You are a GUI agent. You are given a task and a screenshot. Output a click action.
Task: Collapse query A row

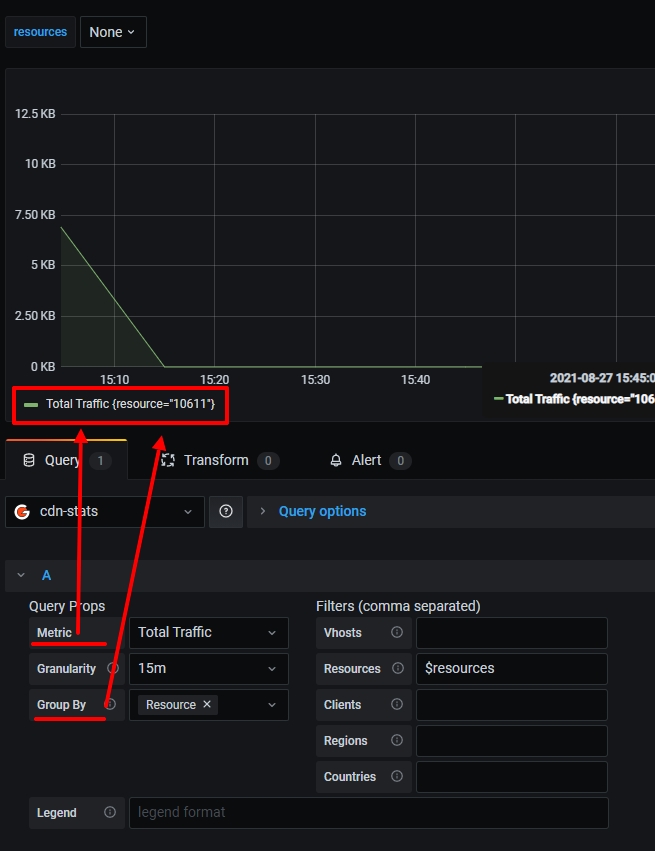coord(21,575)
